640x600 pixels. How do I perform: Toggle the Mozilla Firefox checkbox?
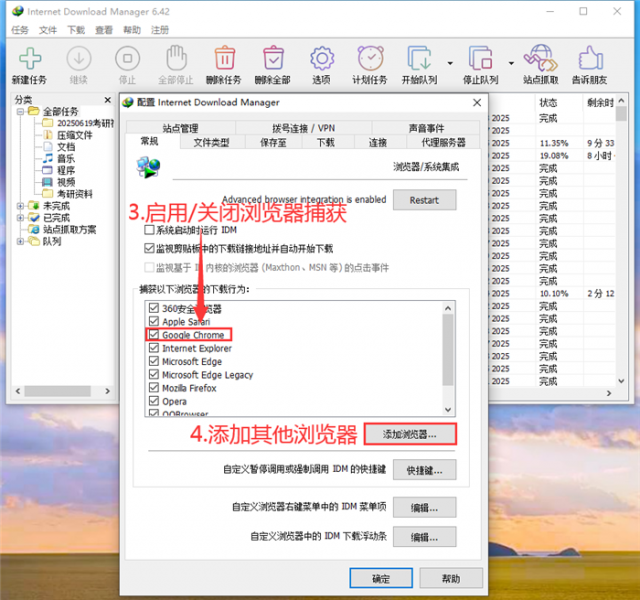click(154, 388)
